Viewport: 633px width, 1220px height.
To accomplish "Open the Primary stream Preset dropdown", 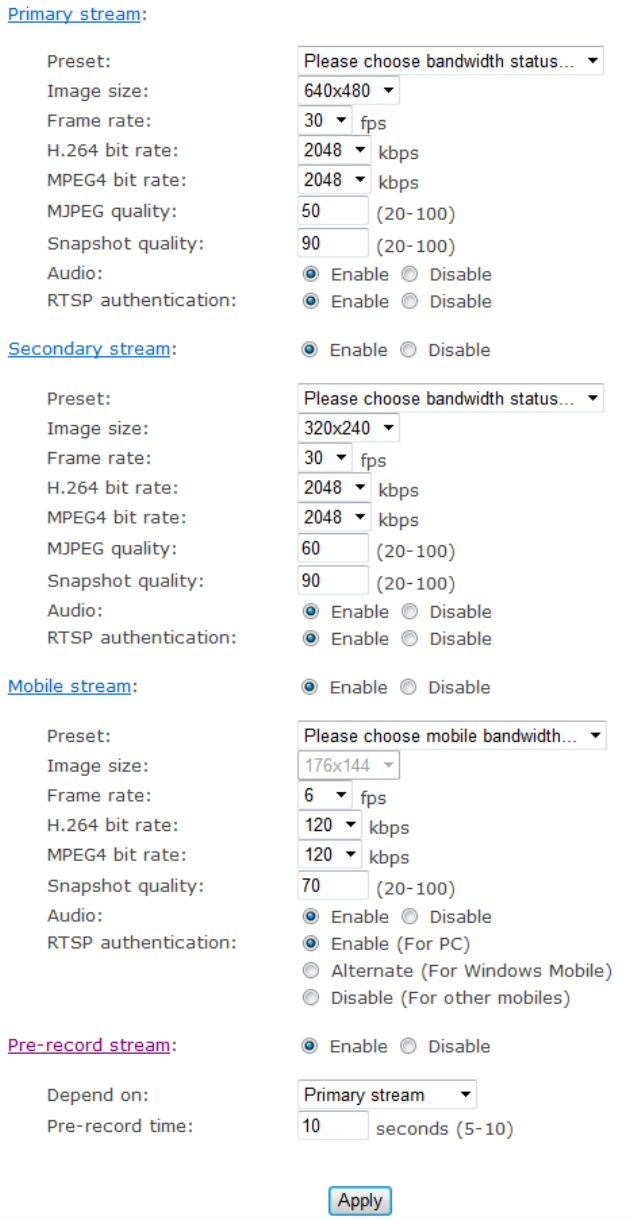I will click(451, 61).
